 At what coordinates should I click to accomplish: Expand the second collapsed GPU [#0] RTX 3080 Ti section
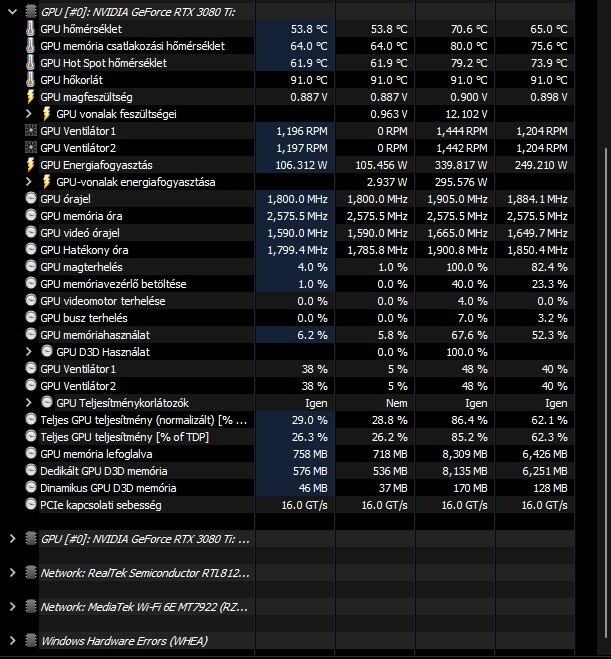[x=13, y=538]
